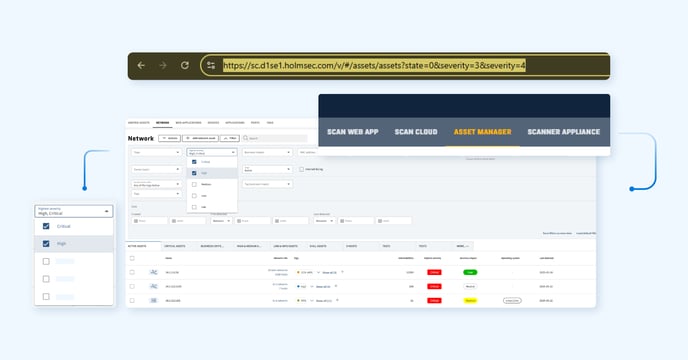
Task: Toggle the select-all checkbox in the table header
Action: (132, 258)
